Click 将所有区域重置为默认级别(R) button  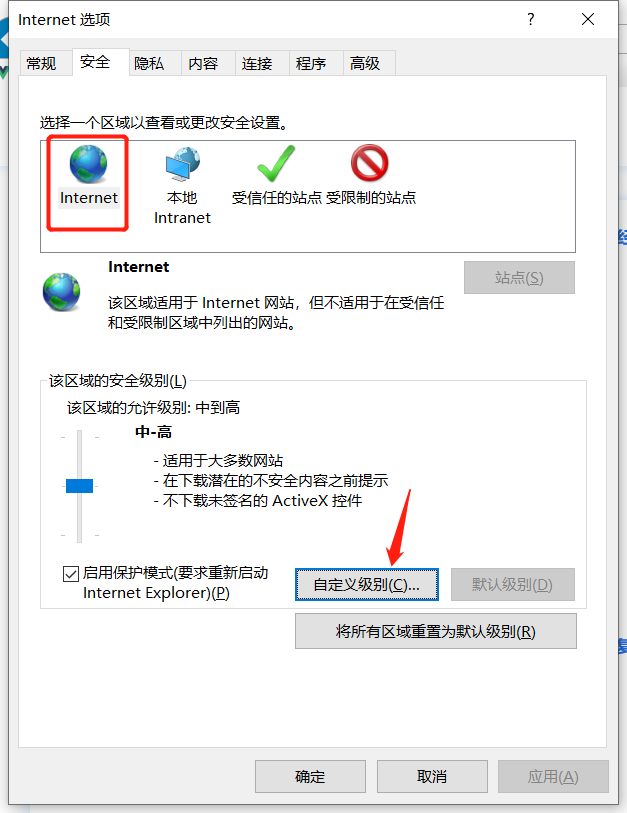tap(436, 631)
